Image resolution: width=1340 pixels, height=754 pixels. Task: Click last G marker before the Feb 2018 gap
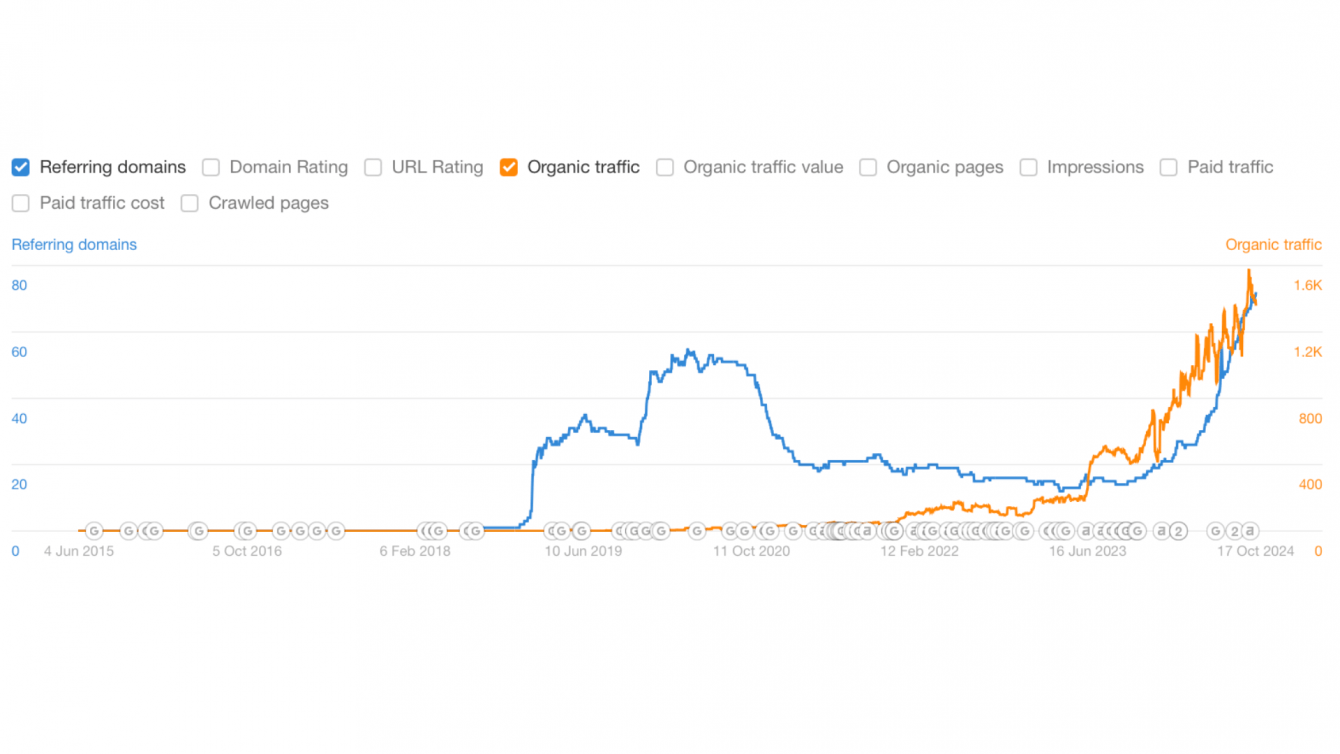point(336,531)
